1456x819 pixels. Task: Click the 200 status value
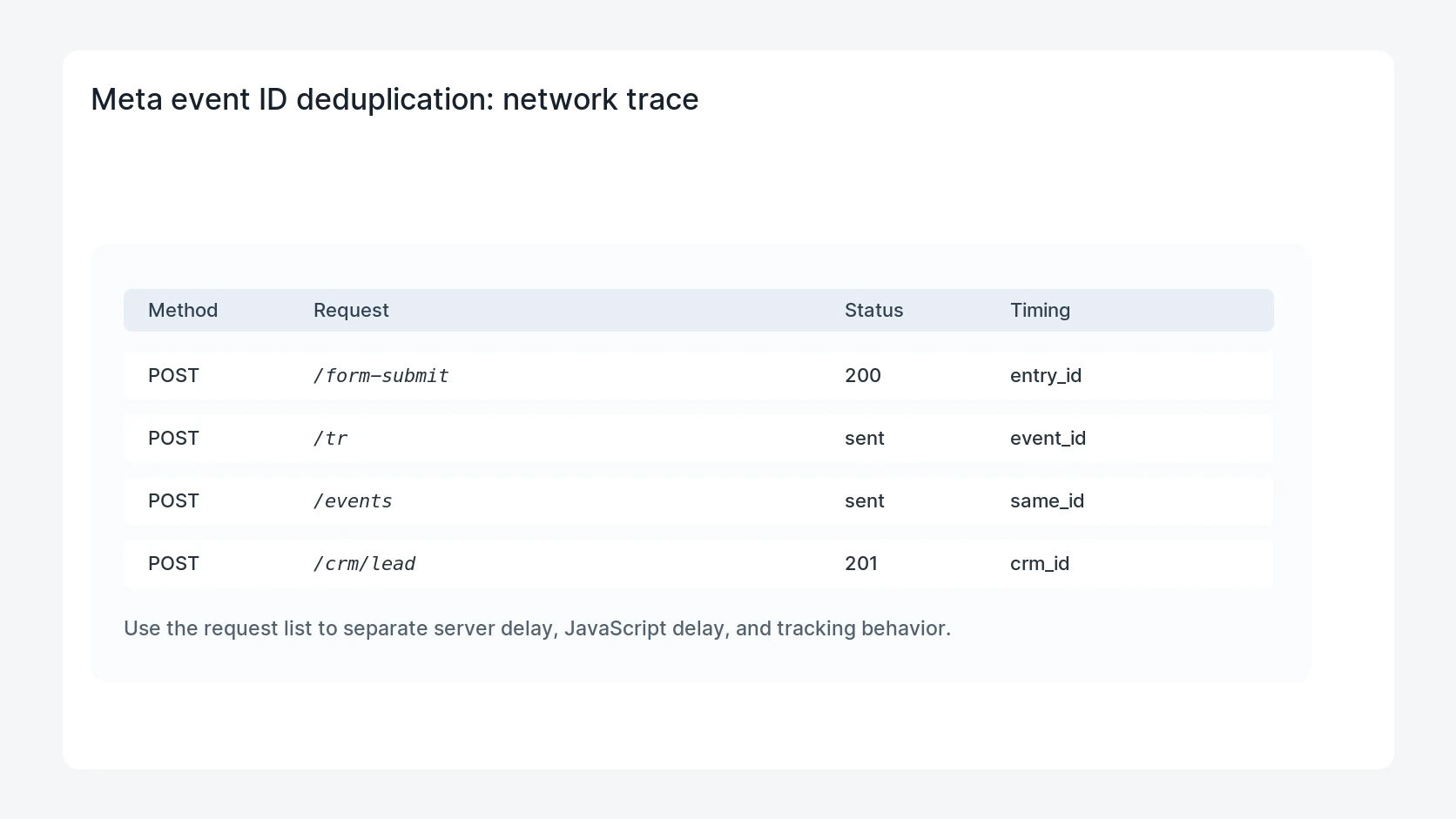[x=863, y=375]
